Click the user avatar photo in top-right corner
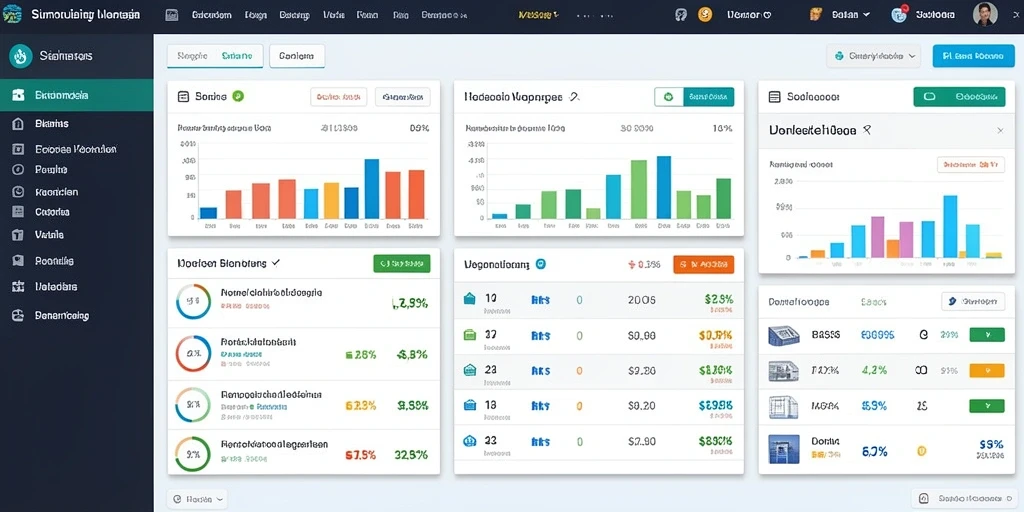 pos(985,14)
